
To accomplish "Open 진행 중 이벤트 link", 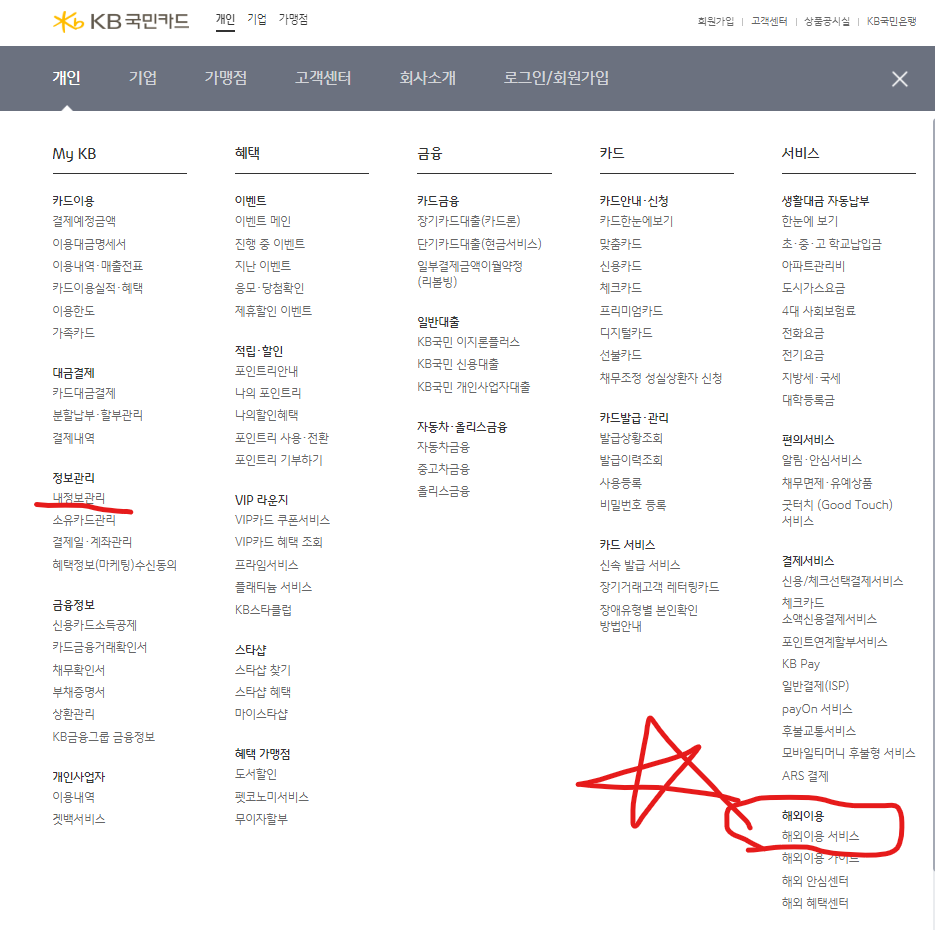I will click(270, 244).
